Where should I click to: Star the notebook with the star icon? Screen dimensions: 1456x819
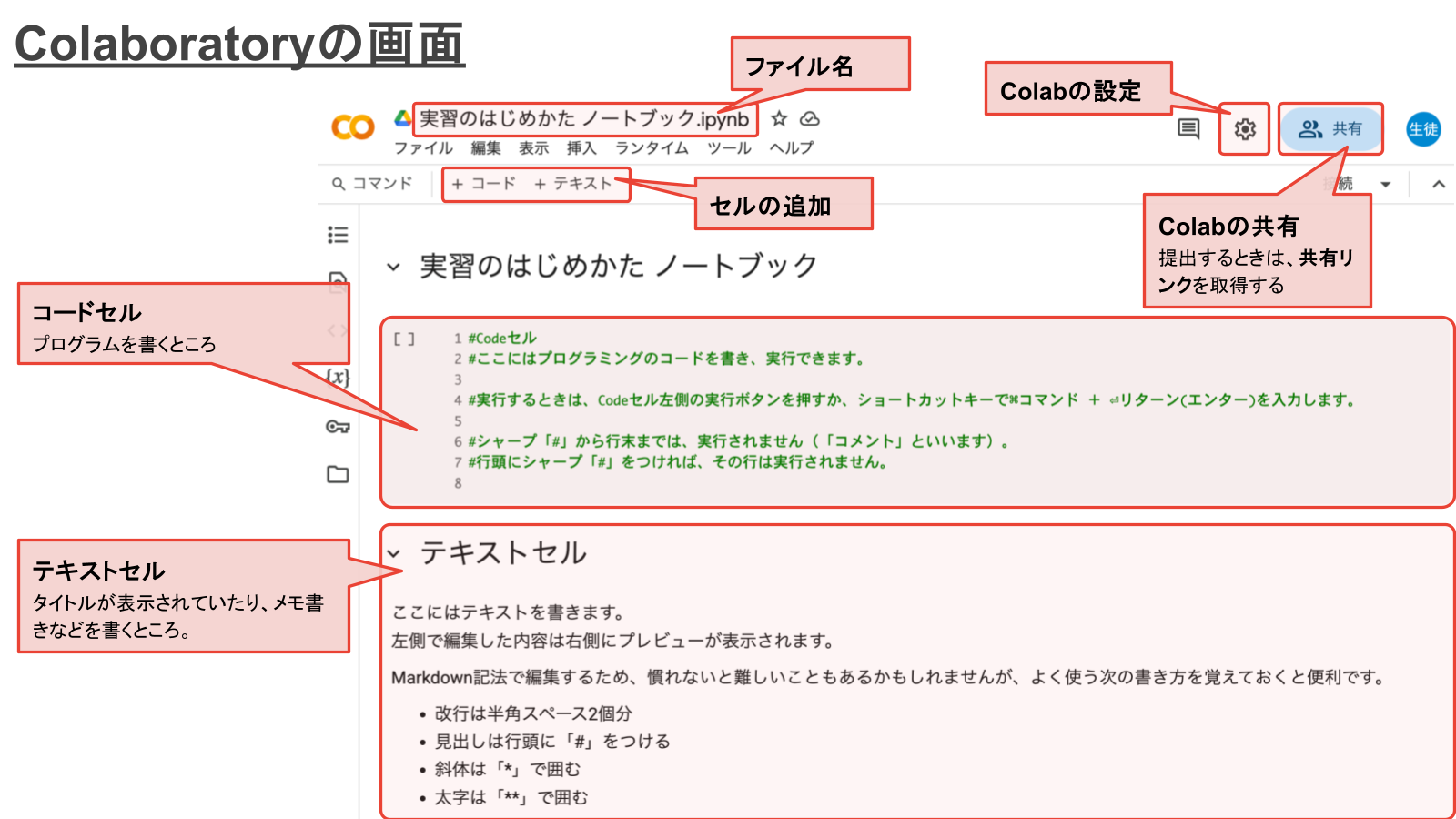click(779, 119)
